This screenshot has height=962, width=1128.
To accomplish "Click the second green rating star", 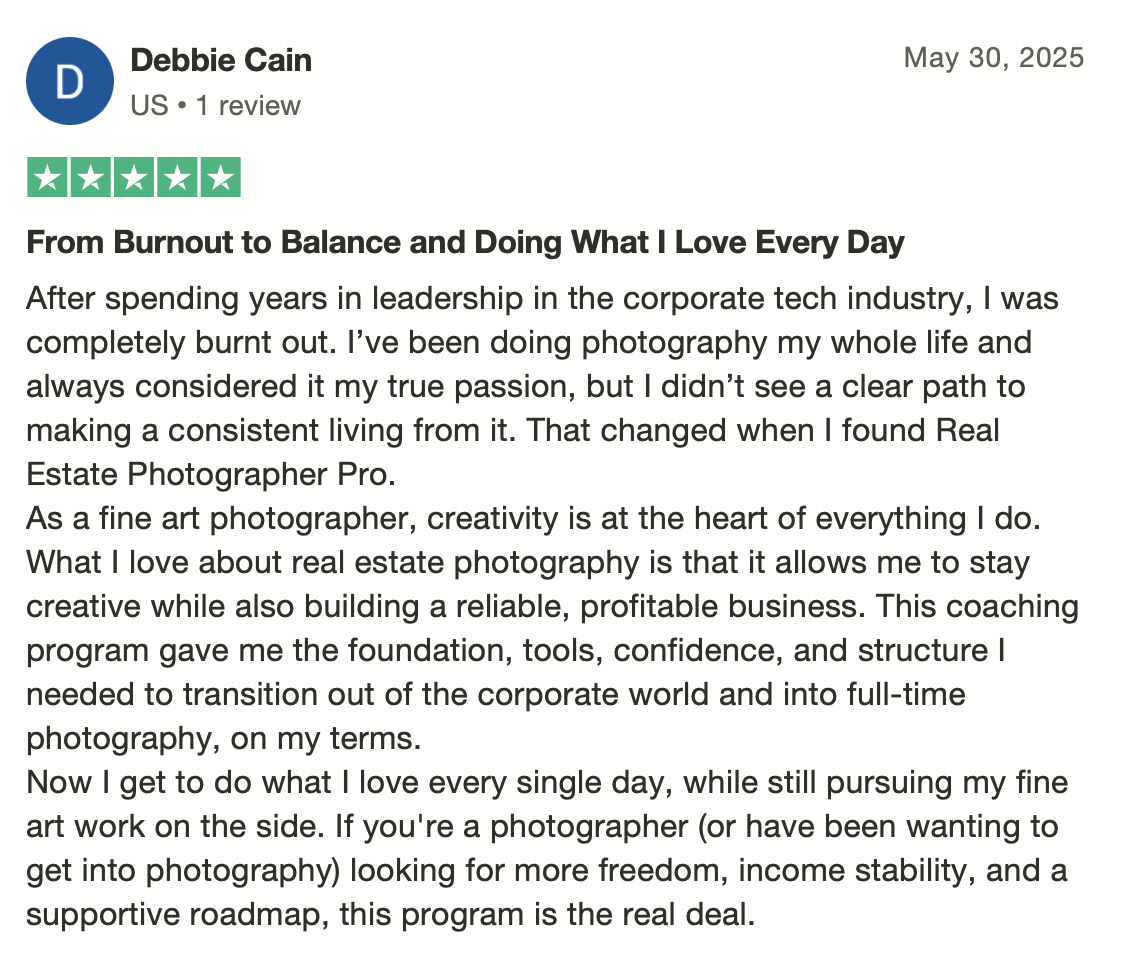I will point(91,177).
